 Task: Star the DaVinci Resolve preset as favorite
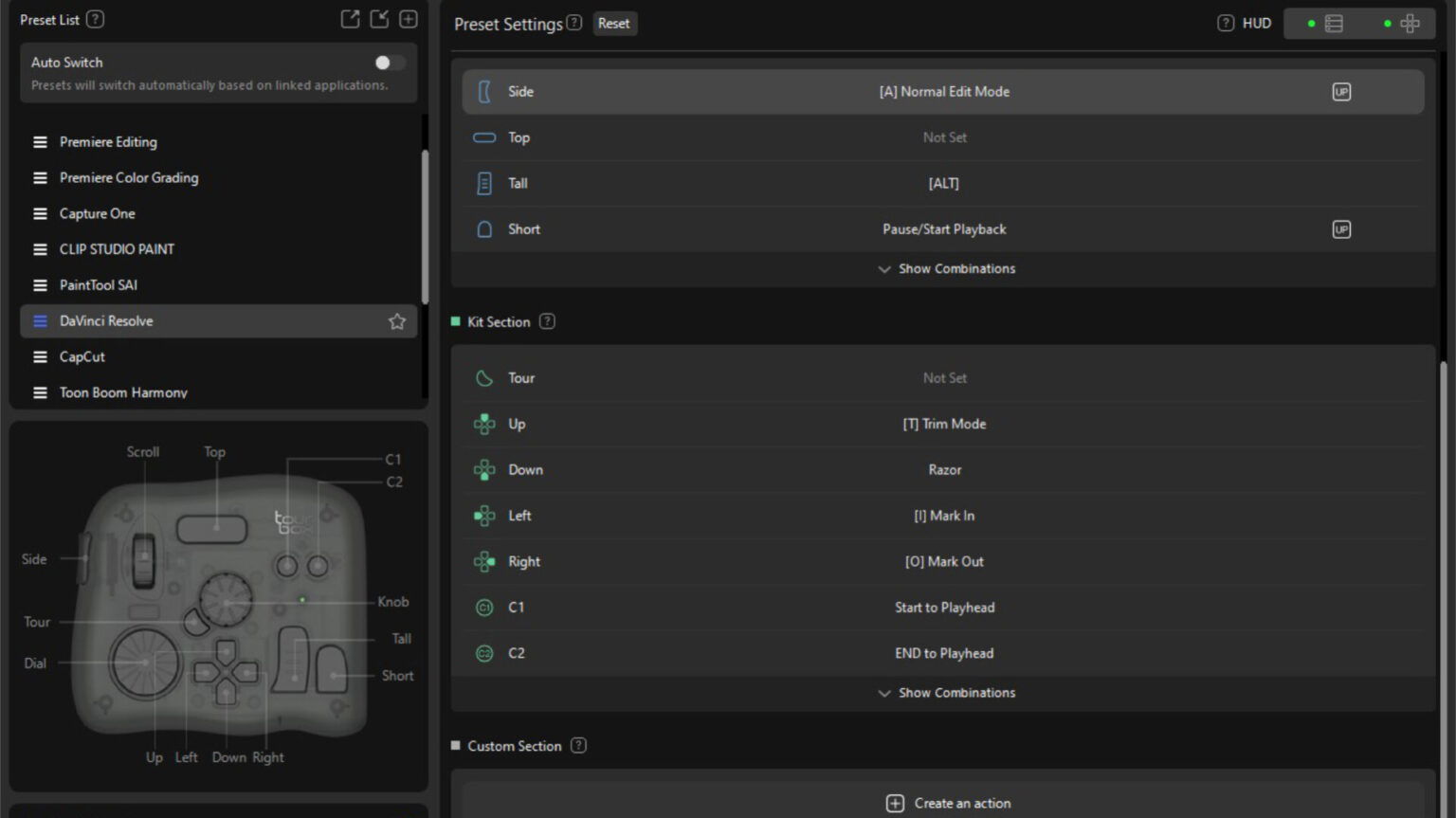pyautogui.click(x=397, y=320)
